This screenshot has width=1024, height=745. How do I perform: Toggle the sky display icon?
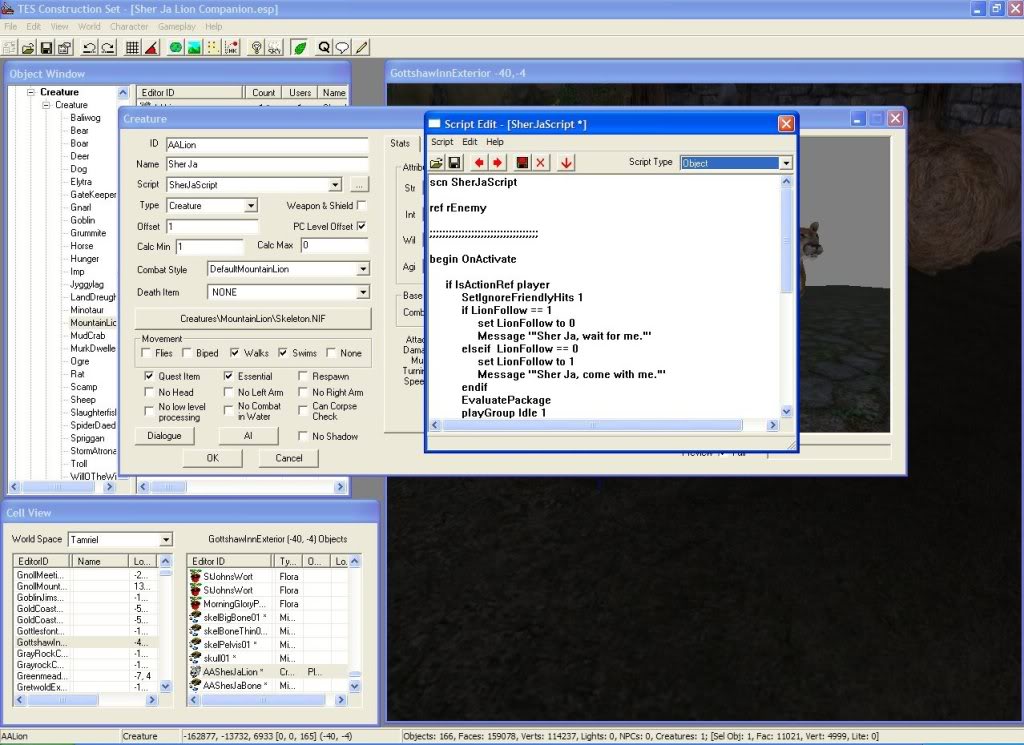click(275, 48)
